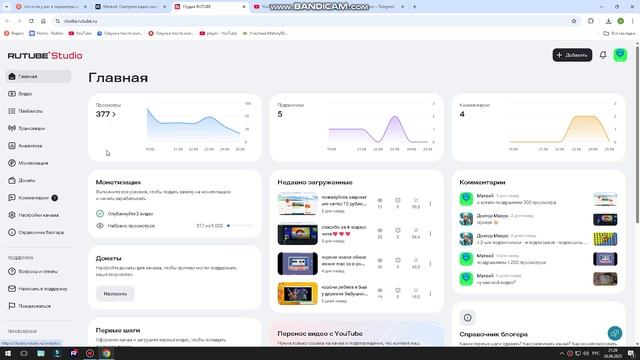Open Комментарии in the sidebar
Screen dimensions: 640x360
33,198
